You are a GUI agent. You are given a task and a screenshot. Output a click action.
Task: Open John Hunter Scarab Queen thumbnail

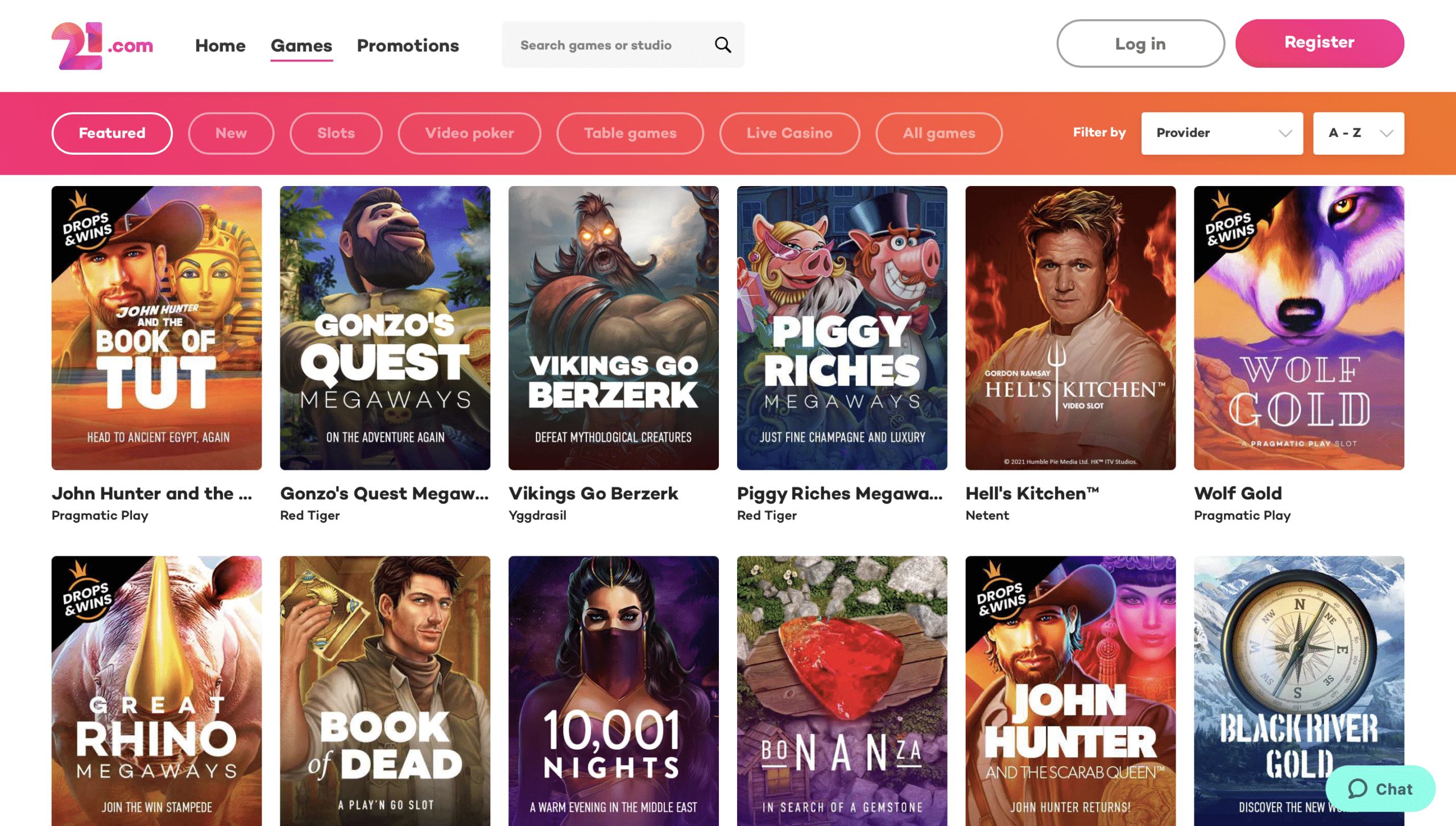1070,691
